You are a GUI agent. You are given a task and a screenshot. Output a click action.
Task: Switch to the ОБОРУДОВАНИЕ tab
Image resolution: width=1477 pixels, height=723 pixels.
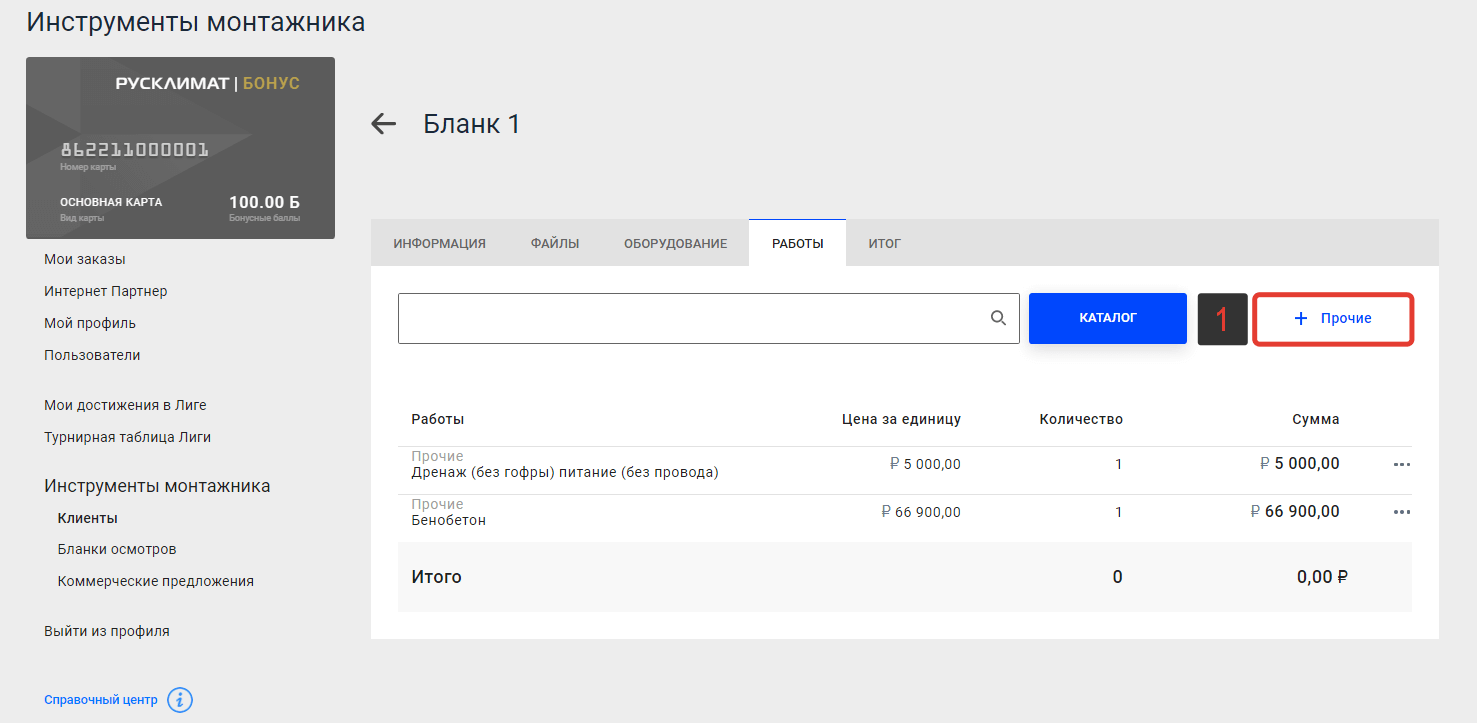pyautogui.click(x=676, y=243)
